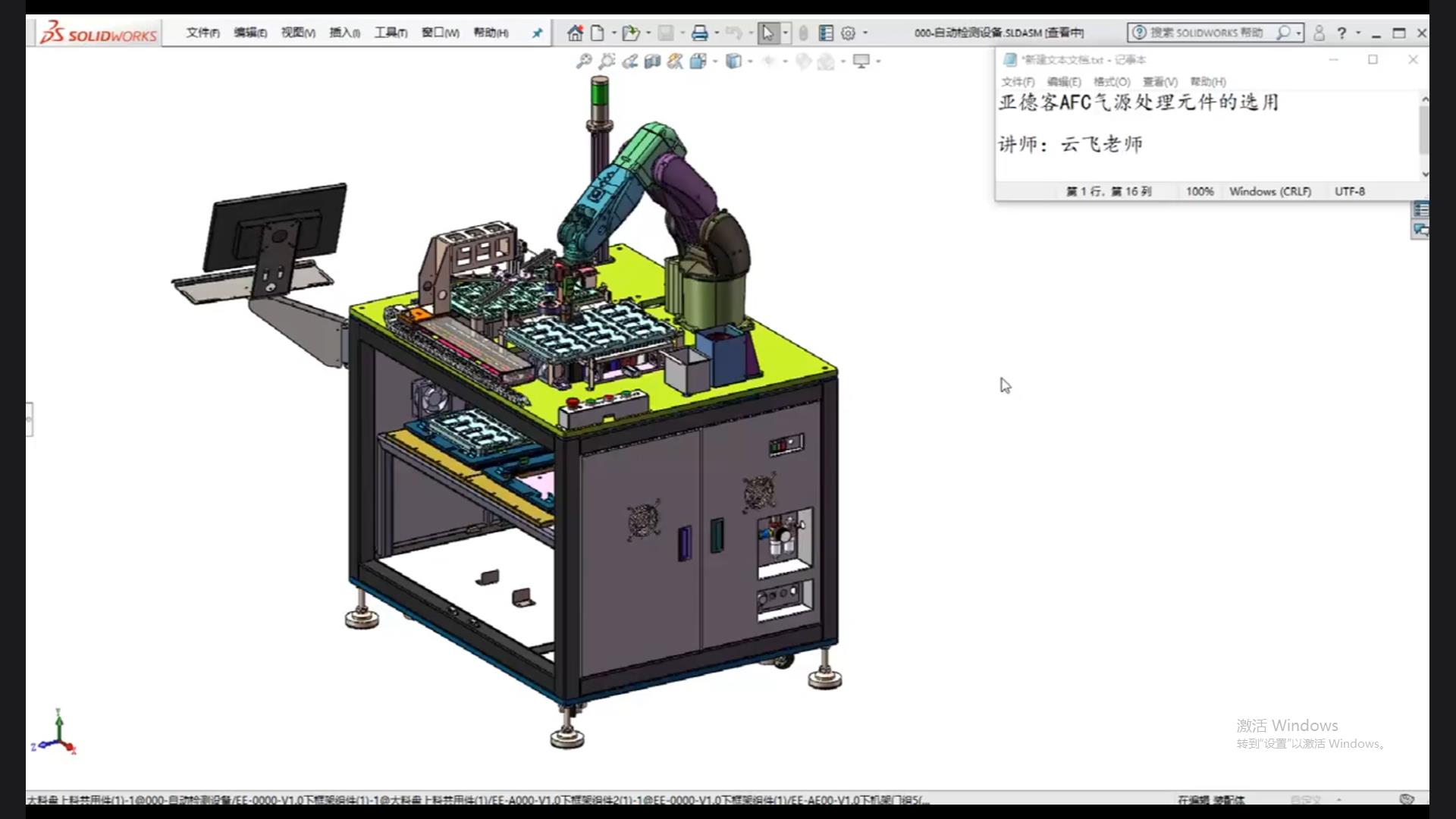Open Notepad 帮助(H) menu

point(1208,82)
